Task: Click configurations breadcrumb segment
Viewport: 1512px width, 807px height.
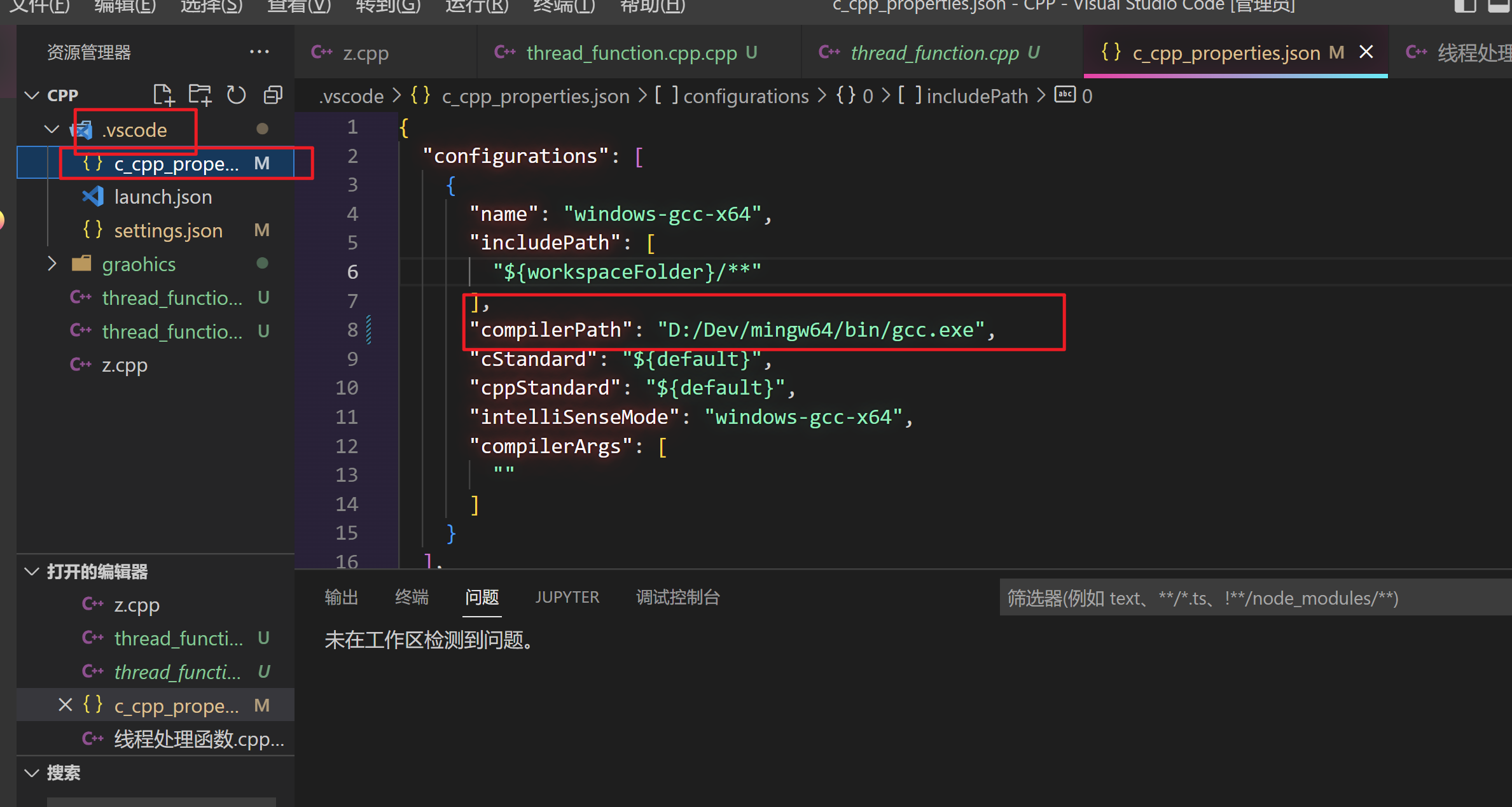Action: click(x=746, y=96)
